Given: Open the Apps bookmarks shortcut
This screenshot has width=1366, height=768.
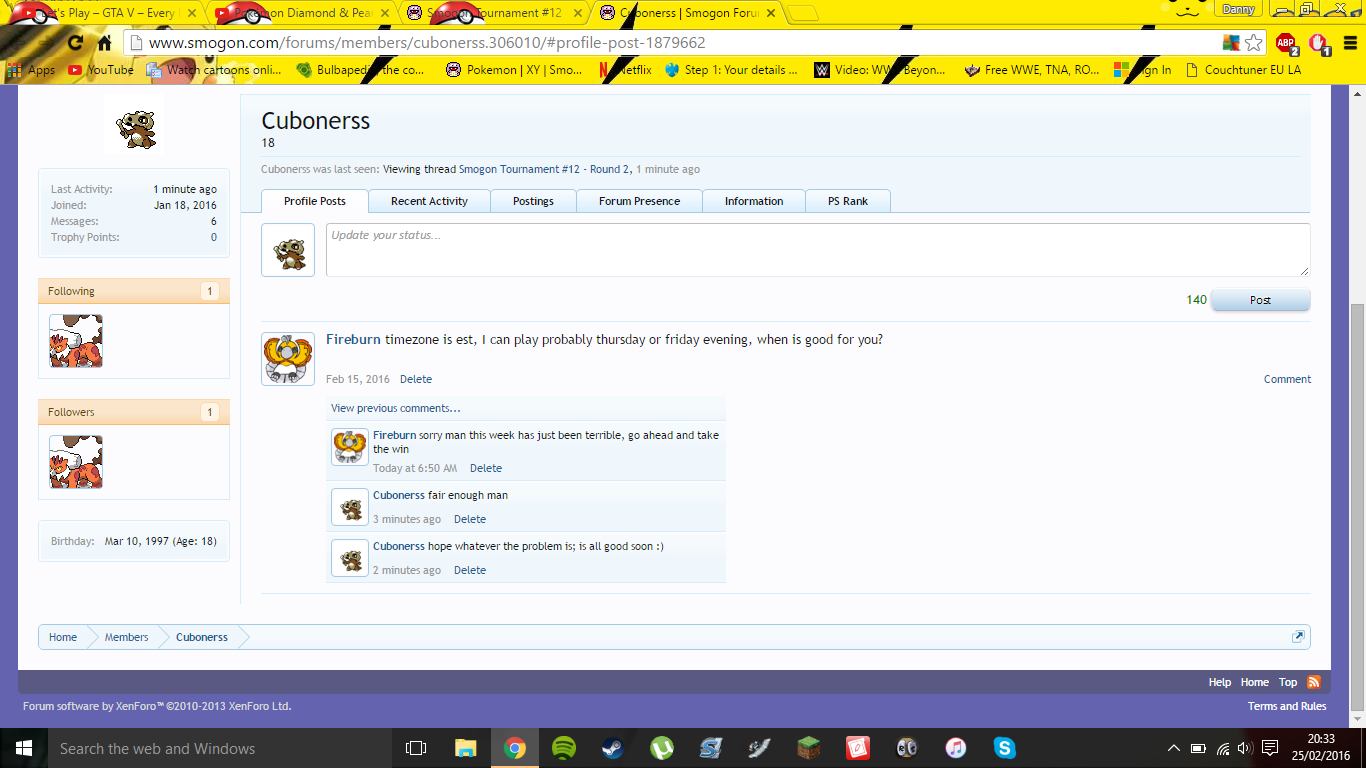Looking at the screenshot, I should (31, 70).
